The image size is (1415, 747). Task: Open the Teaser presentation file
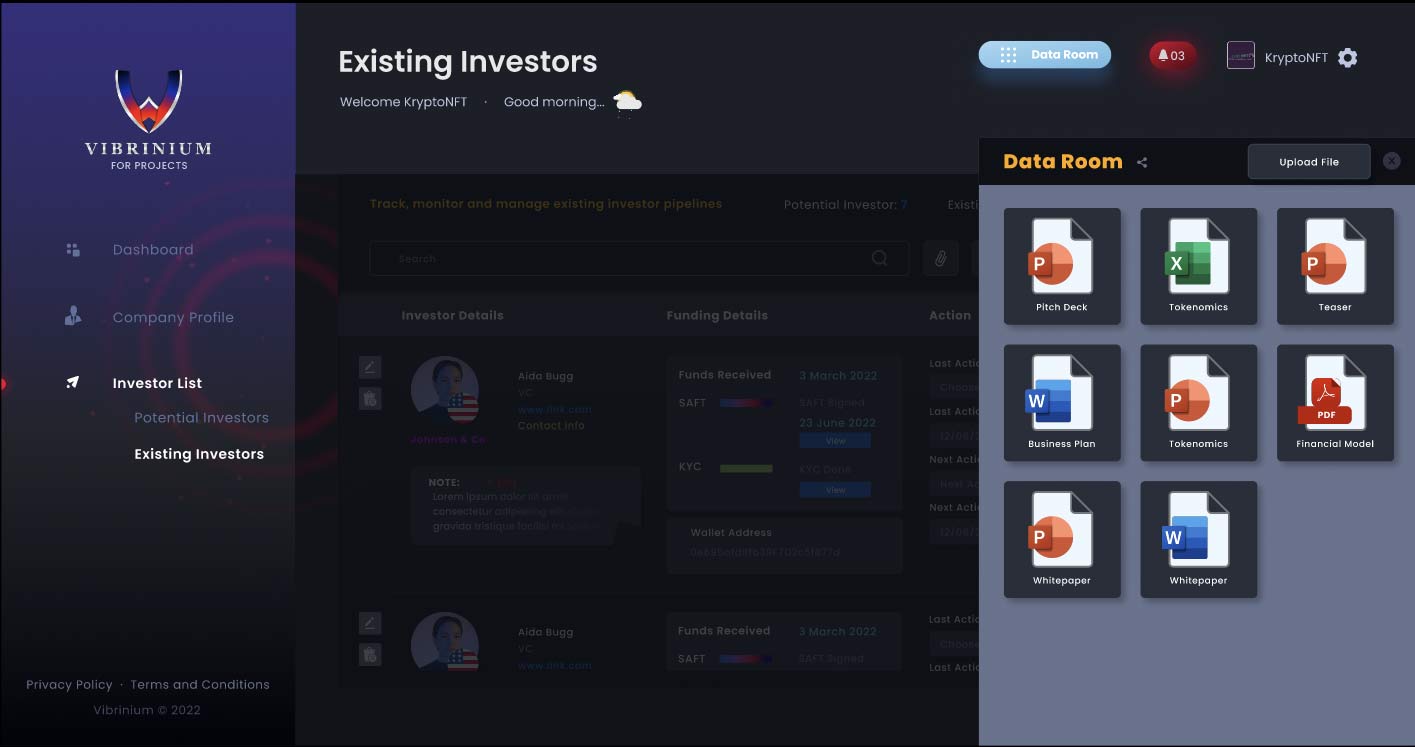(x=1334, y=266)
